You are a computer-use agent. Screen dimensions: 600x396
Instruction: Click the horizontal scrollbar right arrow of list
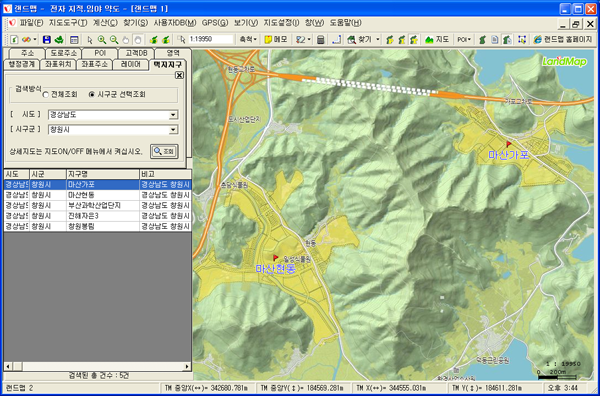pyautogui.click(x=187, y=367)
